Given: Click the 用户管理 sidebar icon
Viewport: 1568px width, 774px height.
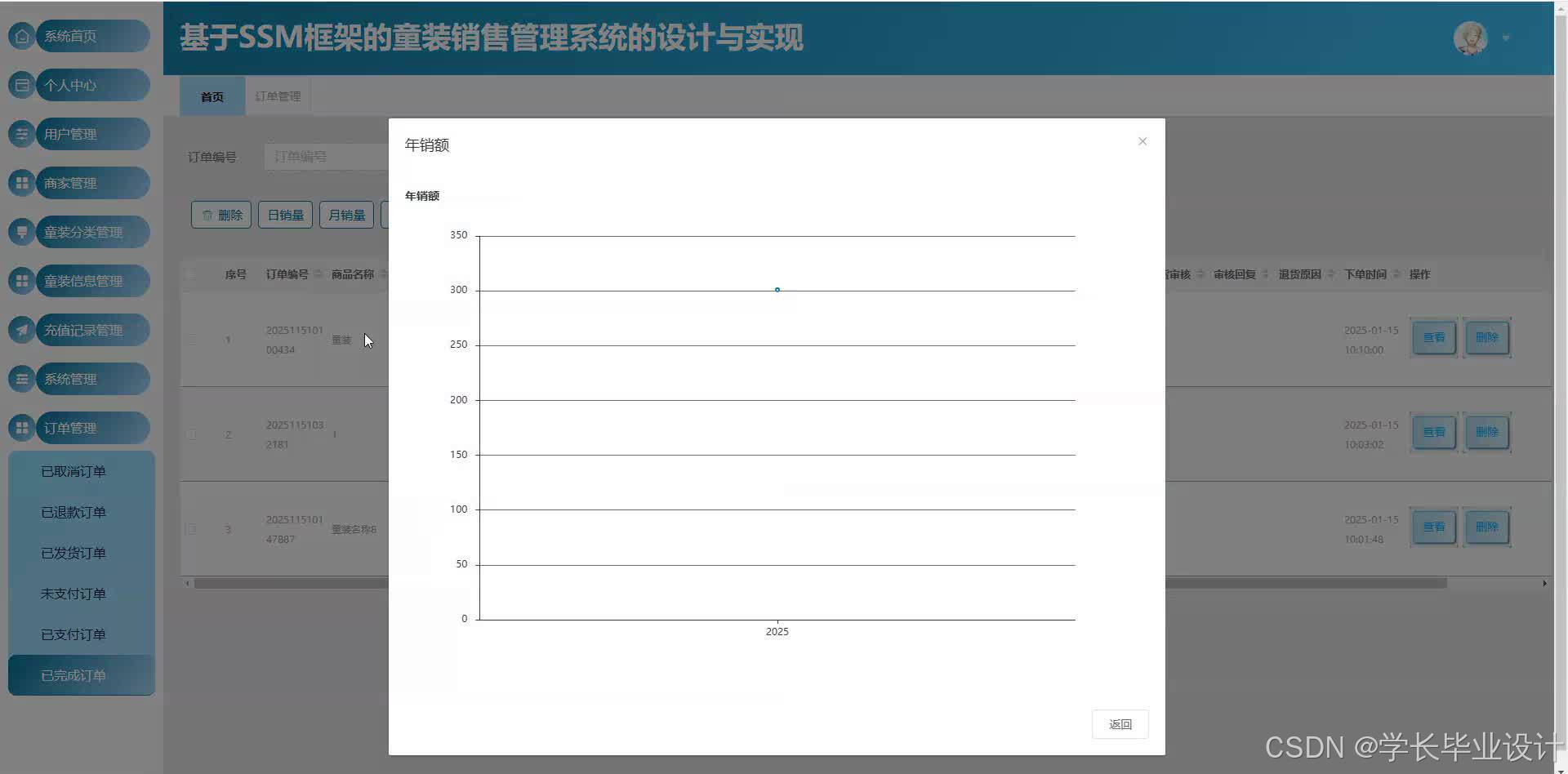Looking at the screenshot, I should (22, 134).
